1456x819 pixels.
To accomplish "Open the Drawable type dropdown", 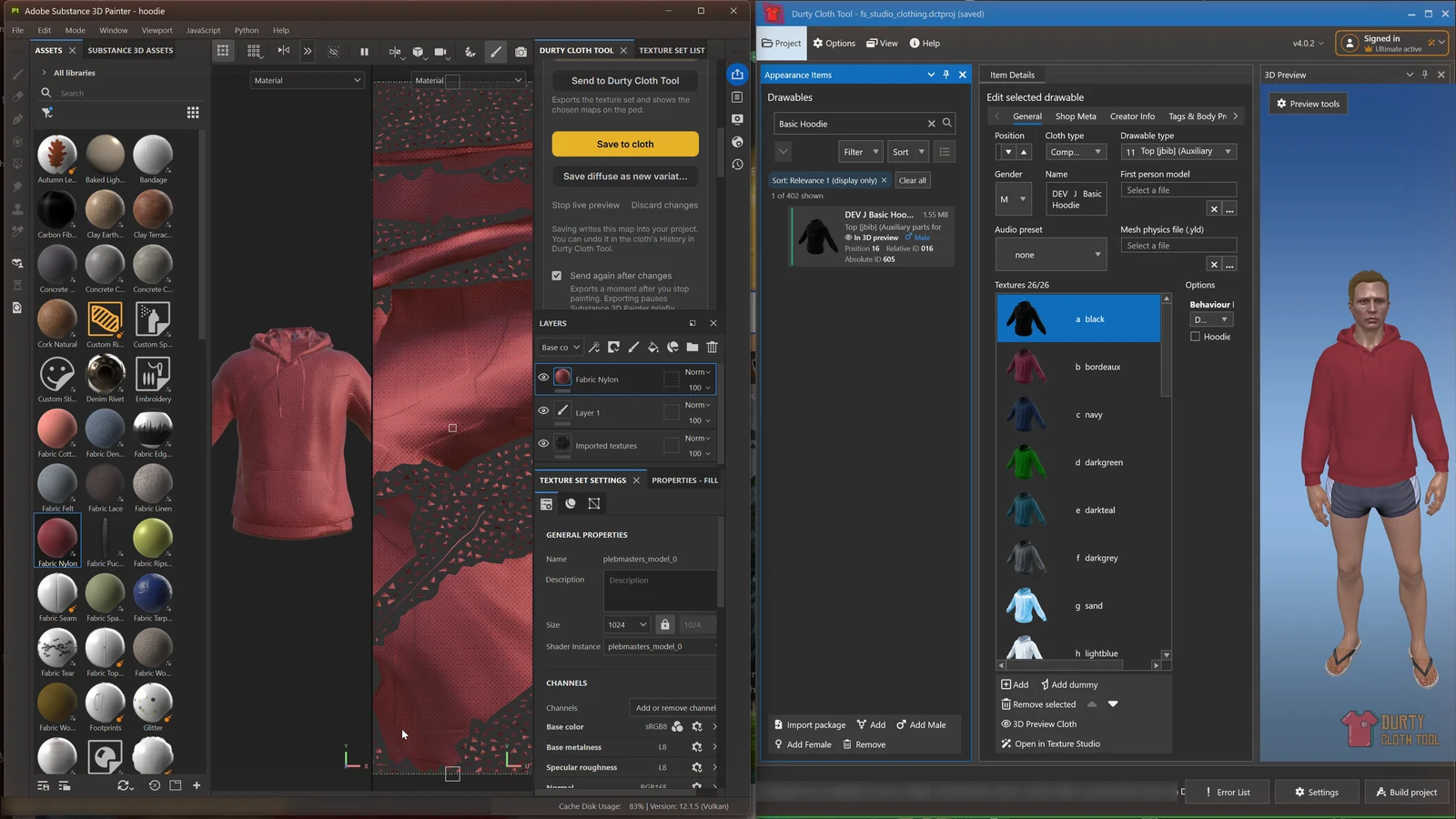I will coord(1178,152).
